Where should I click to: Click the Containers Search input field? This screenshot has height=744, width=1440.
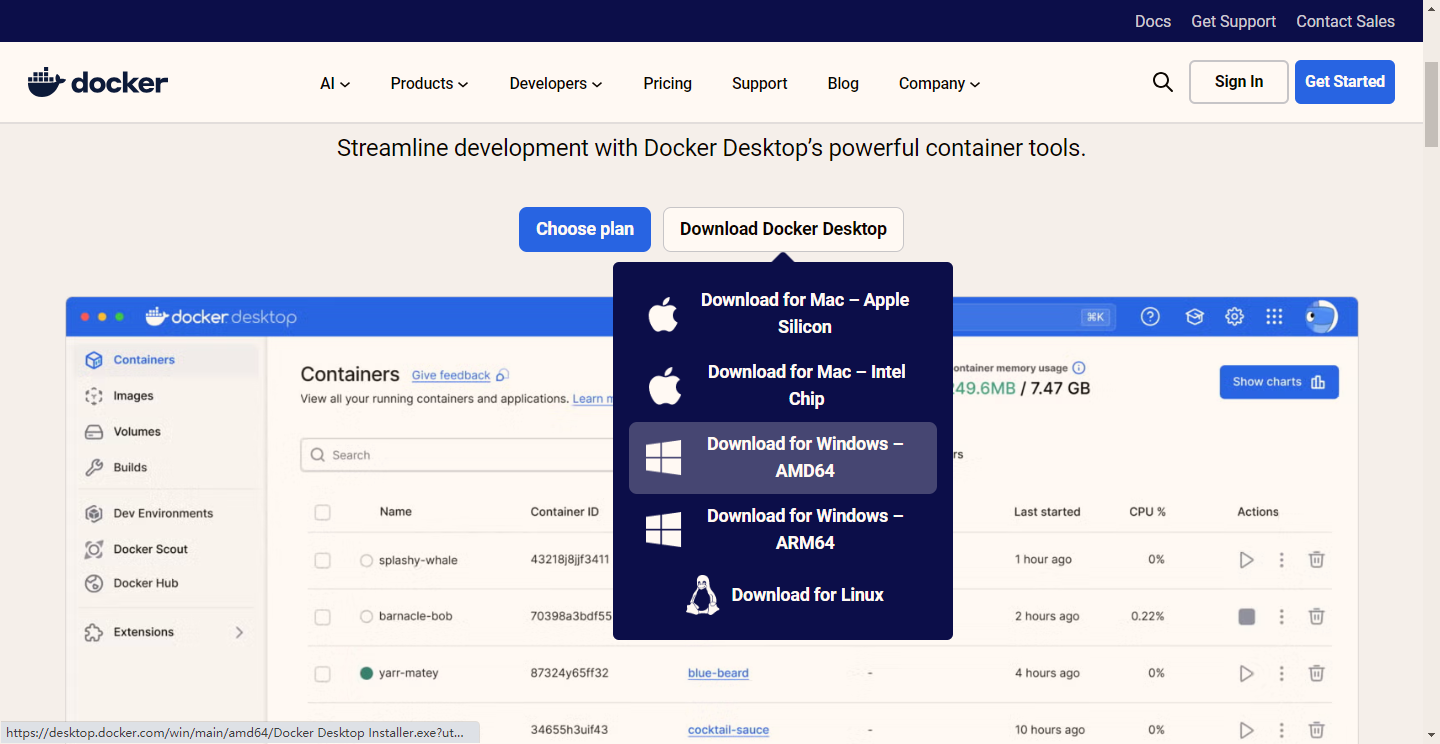pos(456,455)
